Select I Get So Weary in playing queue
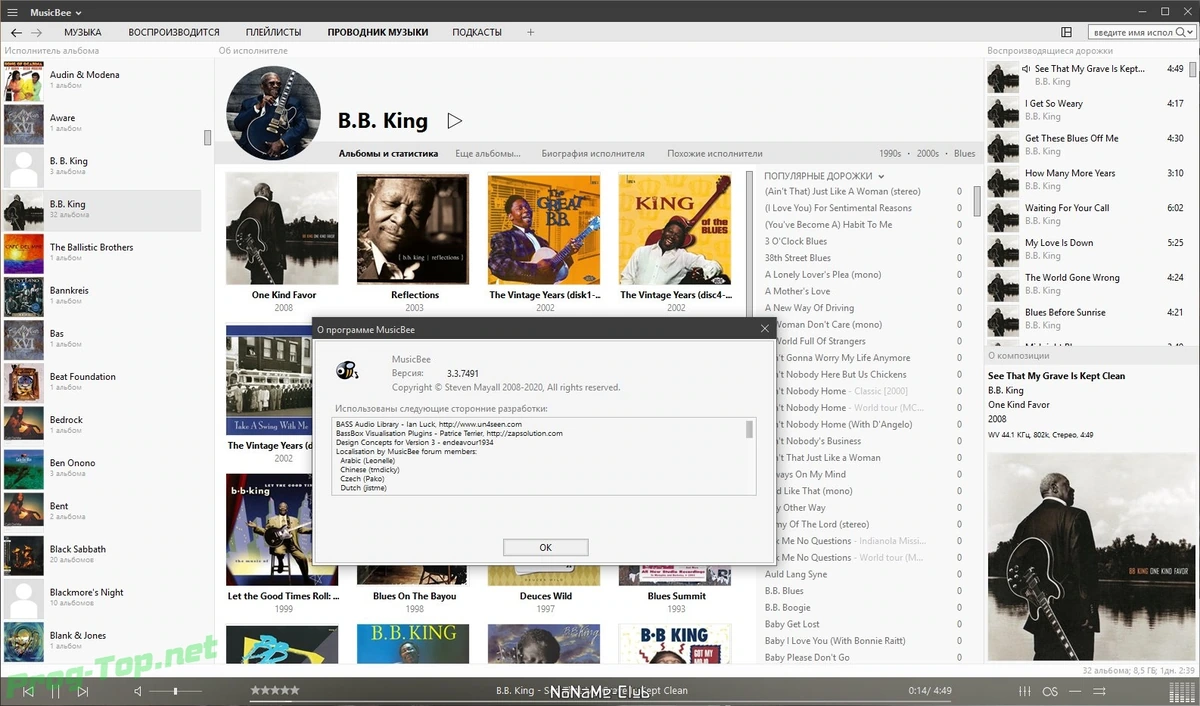The width and height of the screenshot is (1200, 706). [1088, 110]
